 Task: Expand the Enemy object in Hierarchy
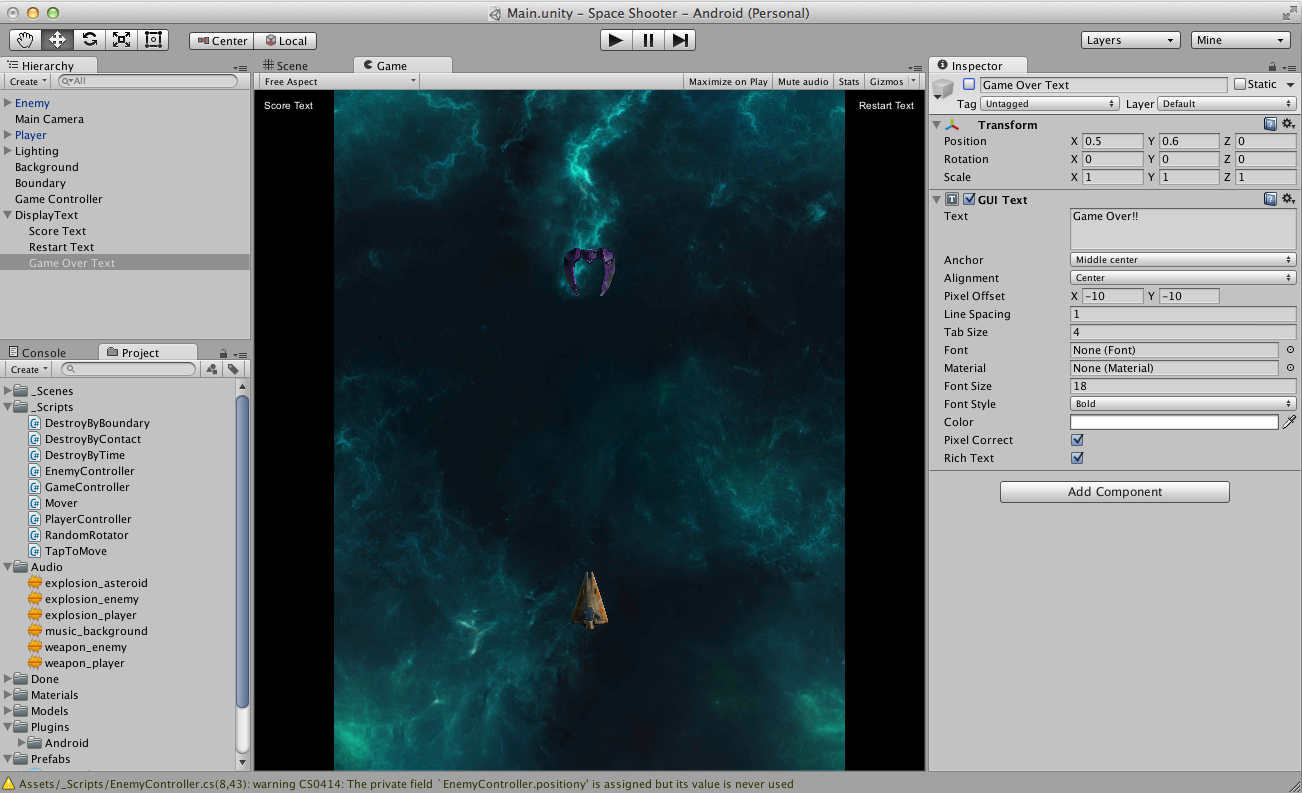click(x=8, y=103)
